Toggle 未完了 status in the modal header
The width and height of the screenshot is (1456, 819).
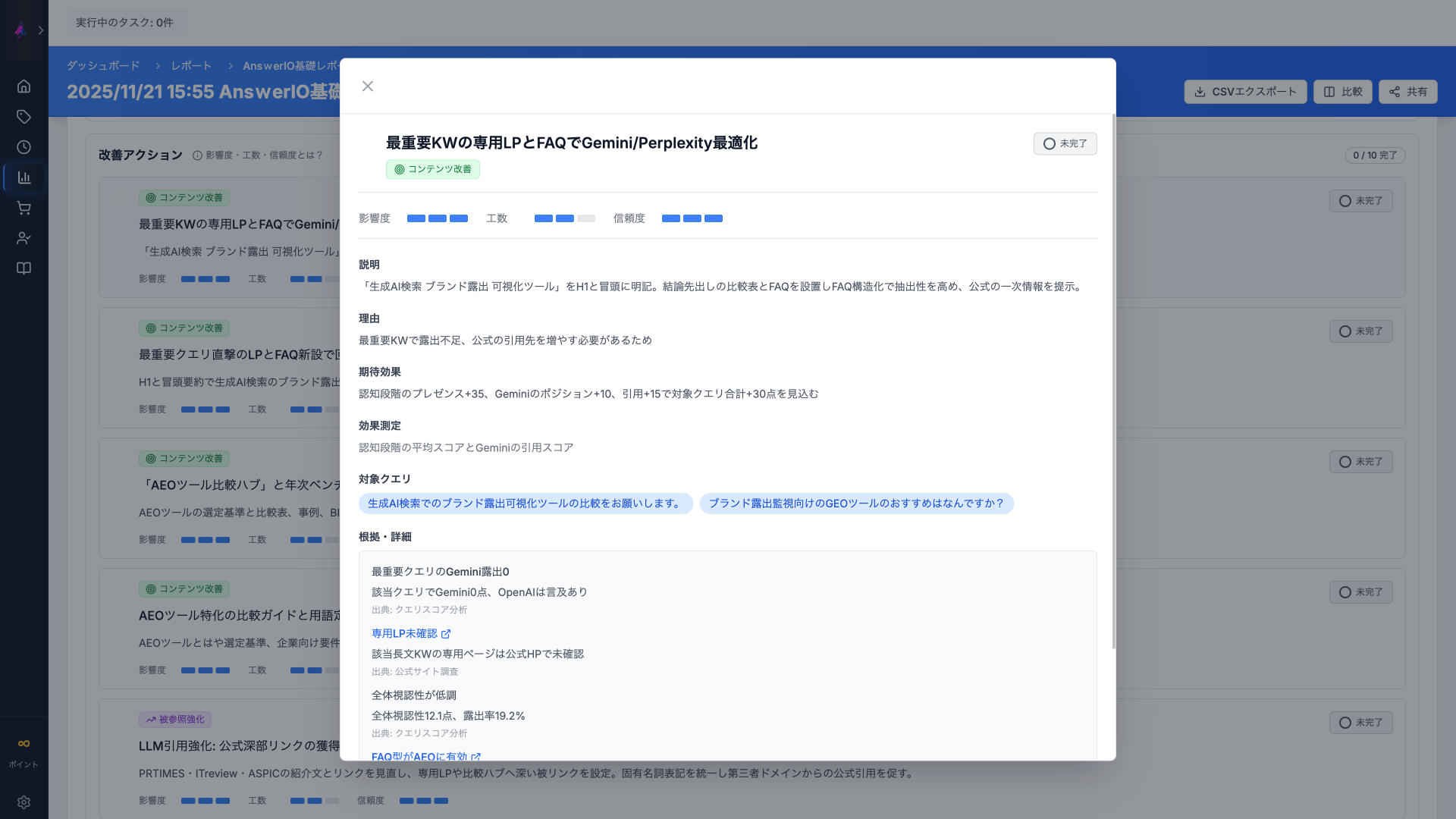click(1065, 143)
